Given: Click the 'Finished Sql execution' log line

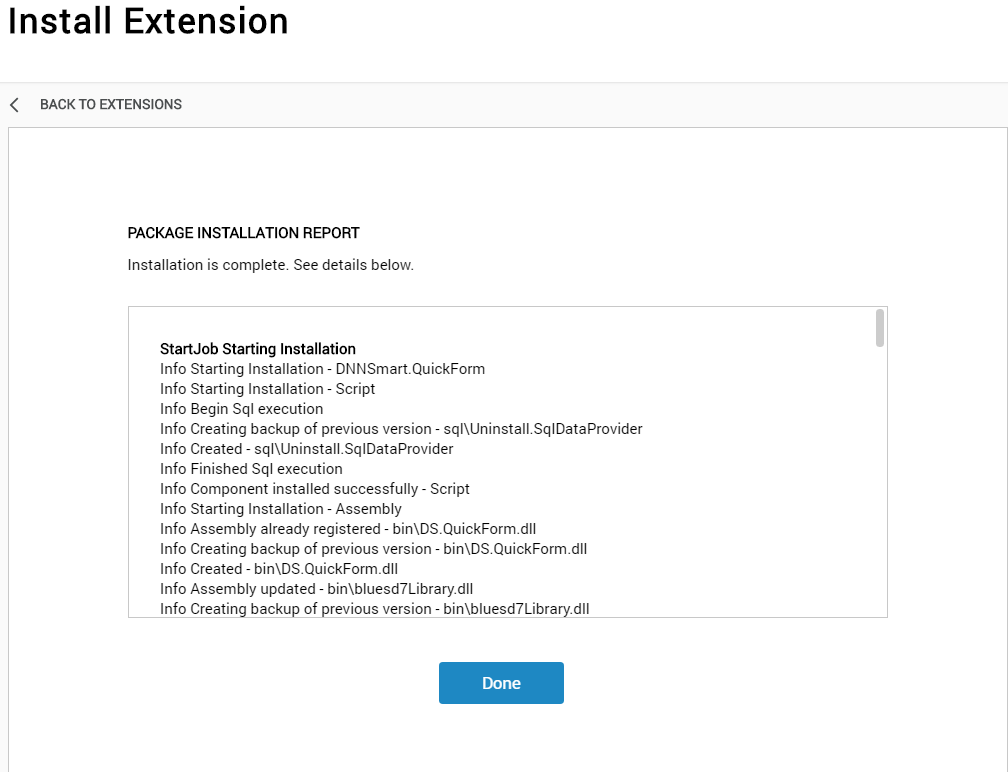Looking at the screenshot, I should pyautogui.click(x=251, y=469).
